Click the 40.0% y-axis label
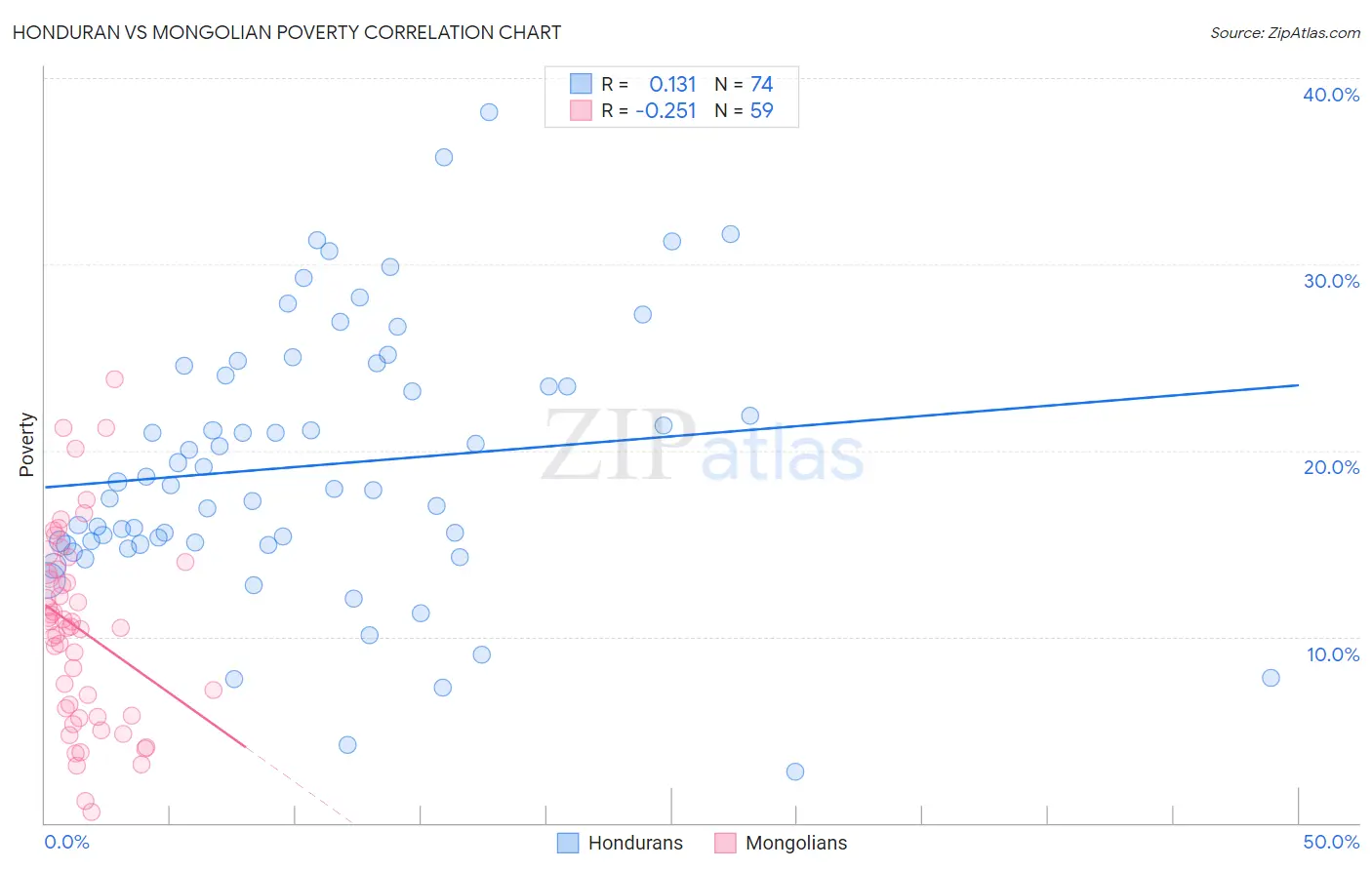 [1331, 95]
